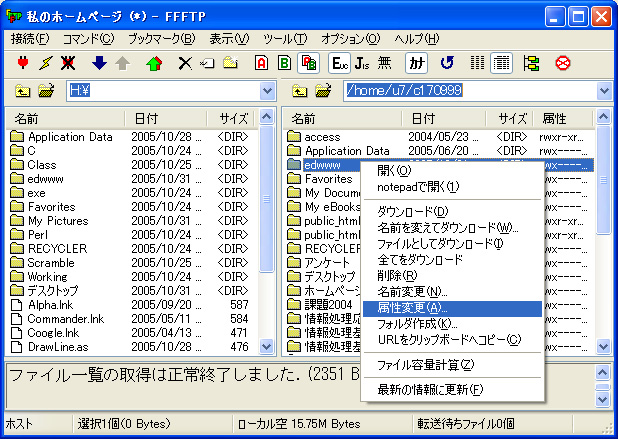Choose URLをクリップボードへコピー(C) entry

click(452, 340)
